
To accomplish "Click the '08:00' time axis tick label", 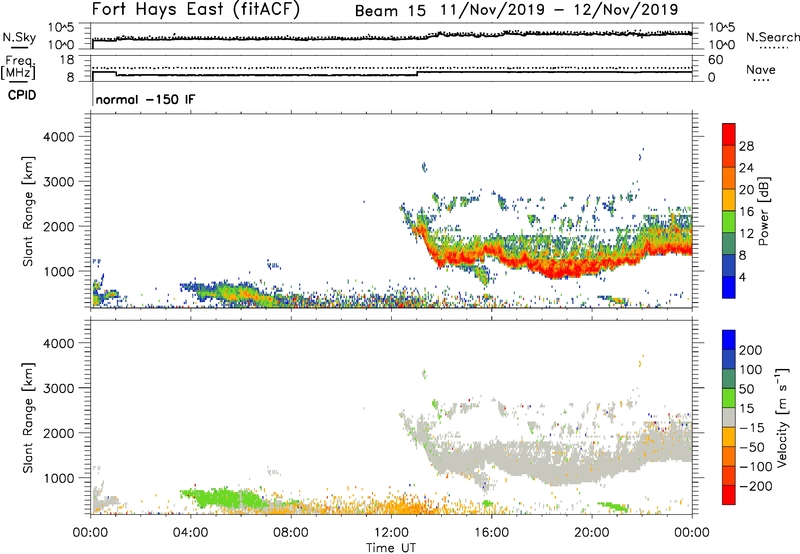I will [291, 533].
